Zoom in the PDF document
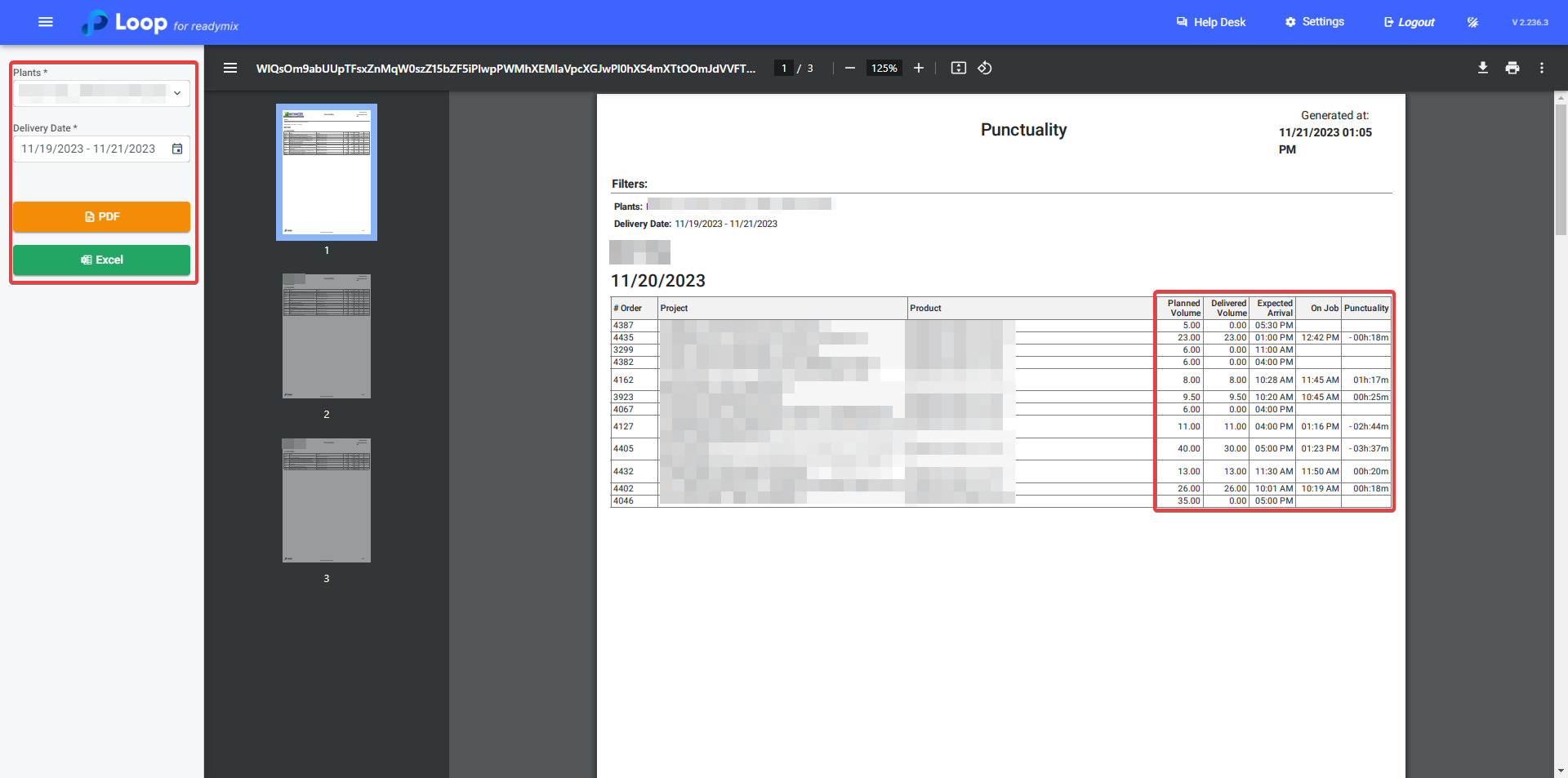Image resolution: width=1568 pixels, height=778 pixels. click(919, 68)
